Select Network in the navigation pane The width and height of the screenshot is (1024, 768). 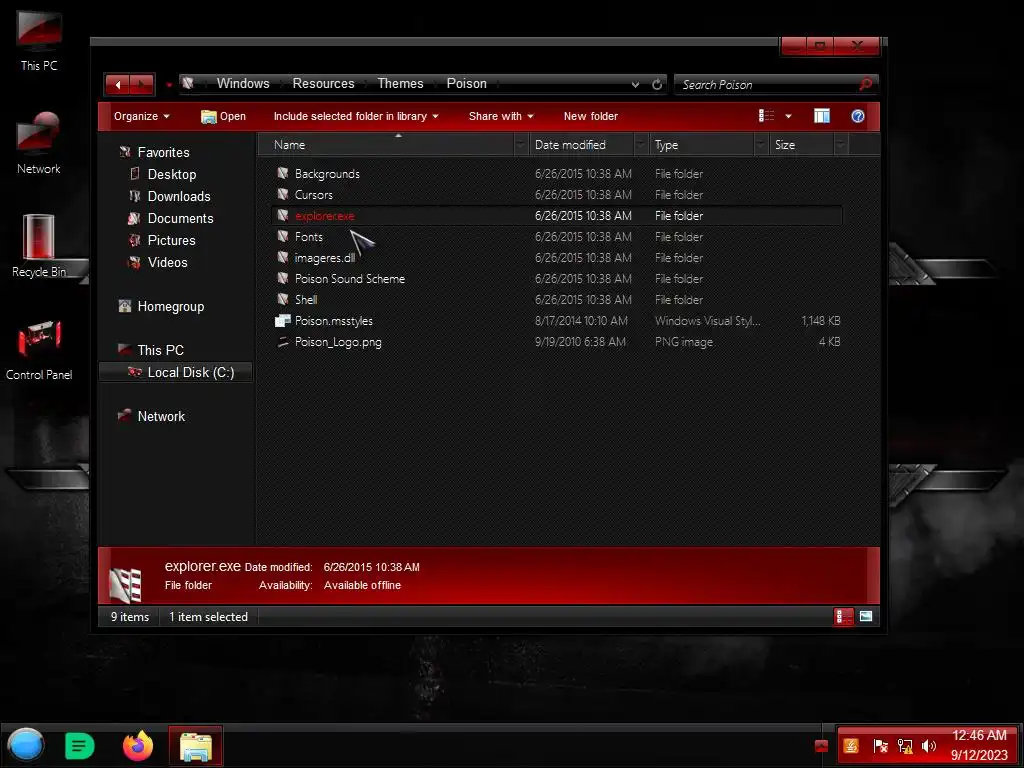[161, 417]
